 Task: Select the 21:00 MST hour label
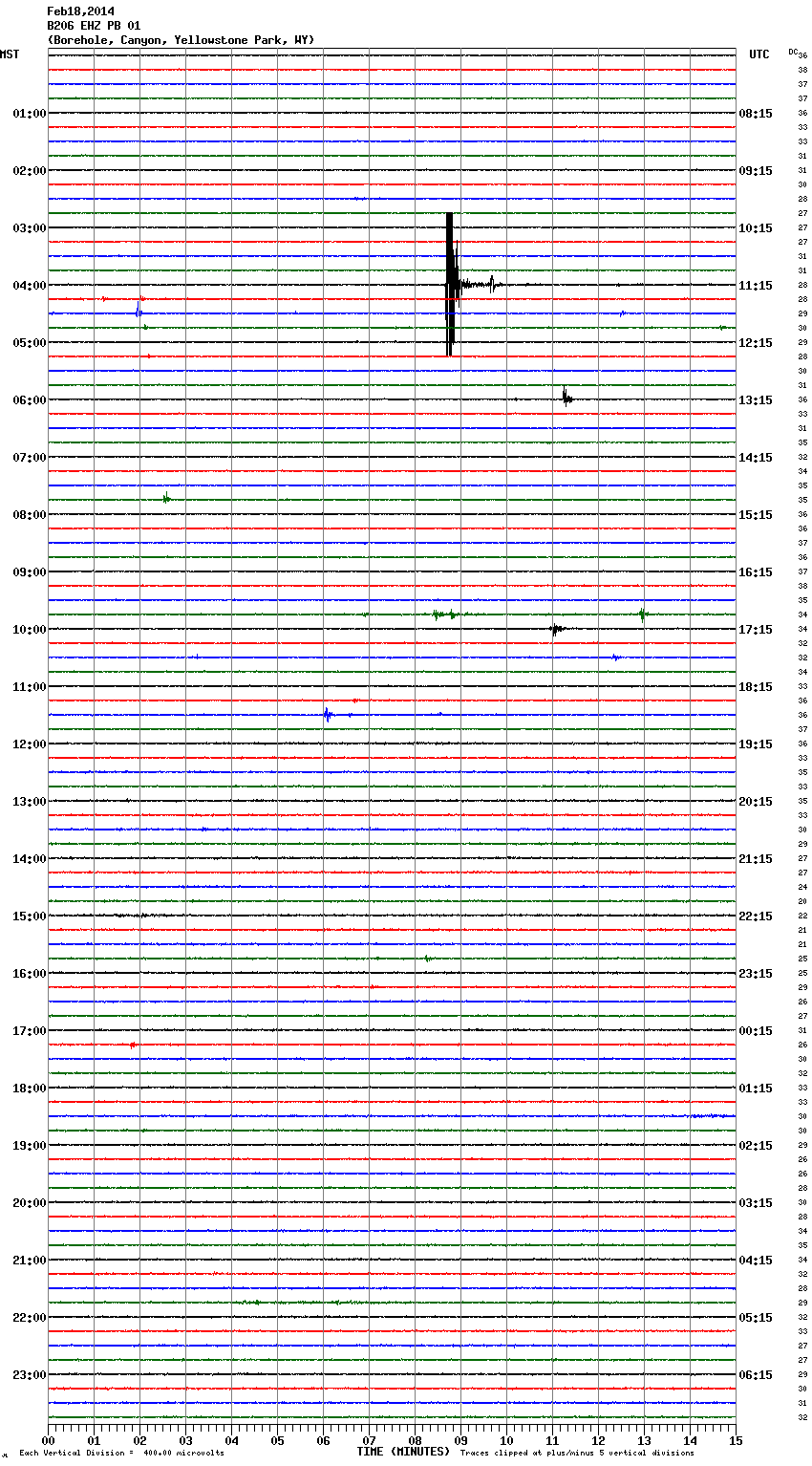pyautogui.click(x=30, y=1261)
